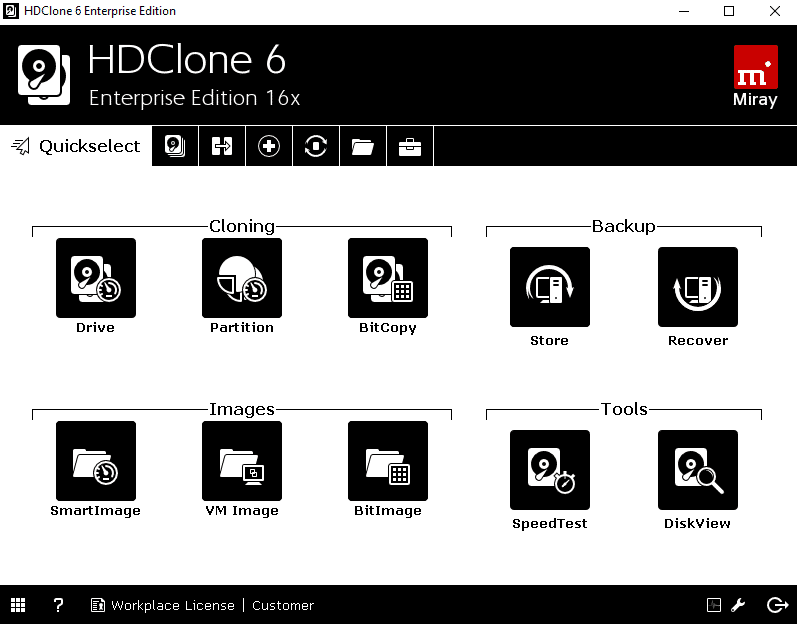
Task: Click the exit arrow icon
Action: click(777, 605)
